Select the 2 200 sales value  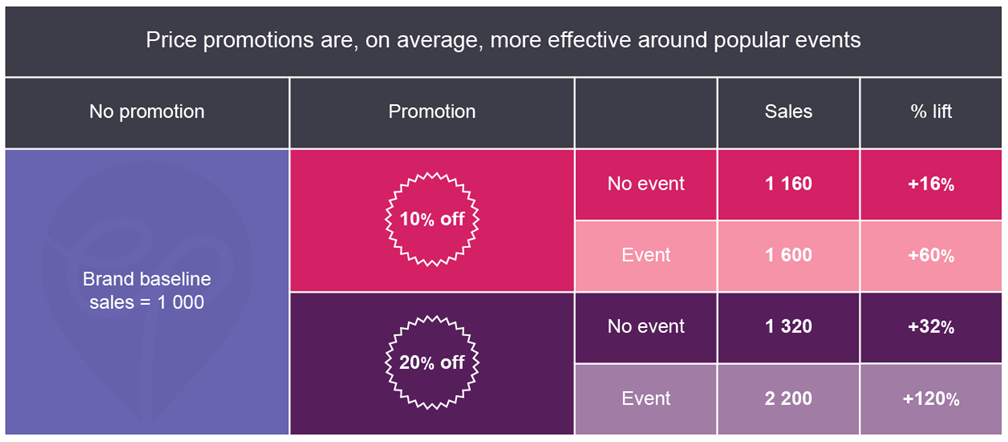tap(788, 399)
